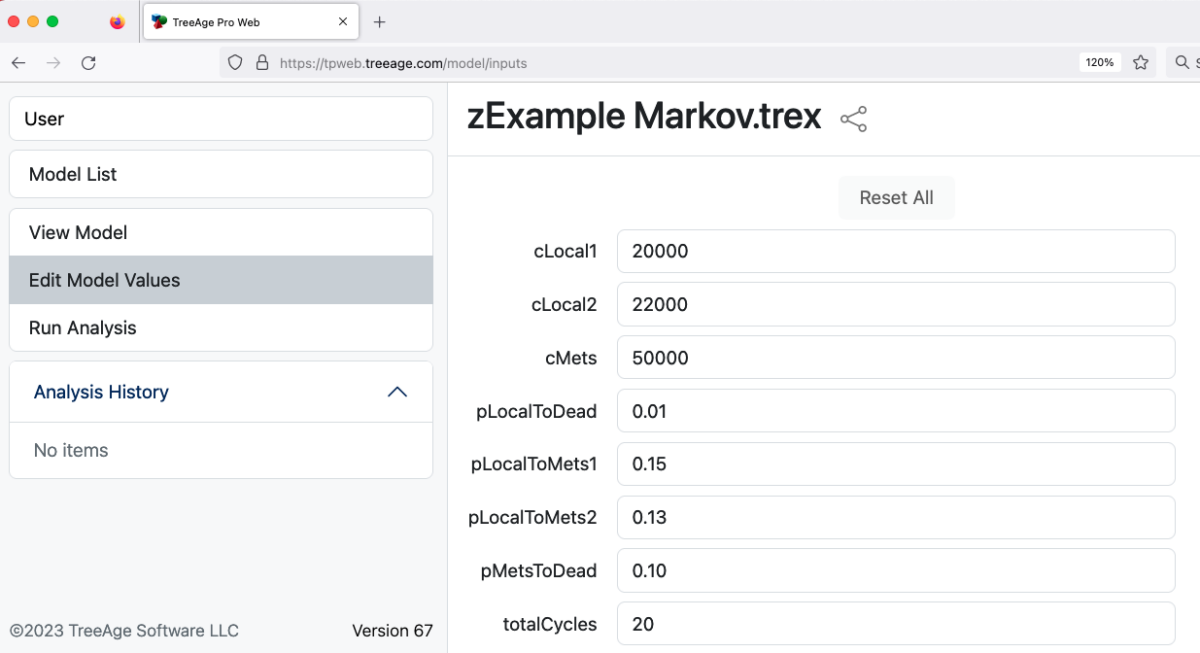
Task: Click the cMets value input field
Action: pyautogui.click(x=897, y=357)
